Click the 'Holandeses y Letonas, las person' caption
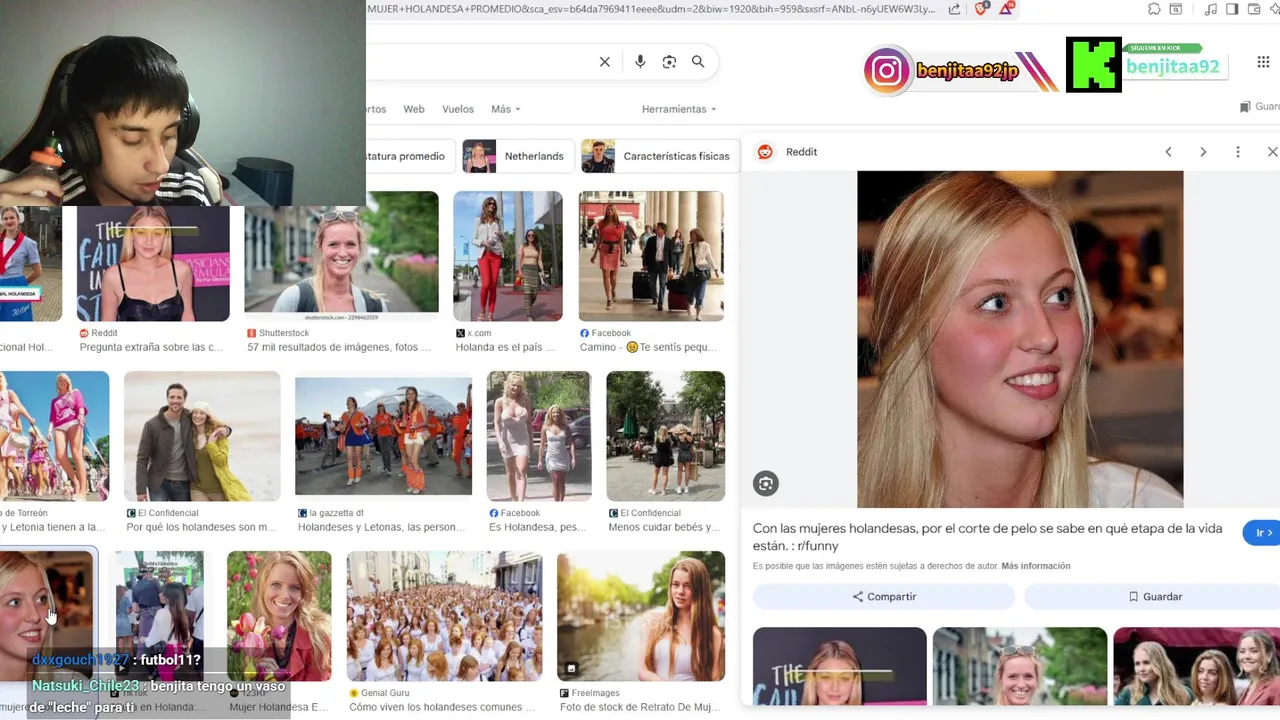The height and width of the screenshot is (720, 1280). [381, 527]
